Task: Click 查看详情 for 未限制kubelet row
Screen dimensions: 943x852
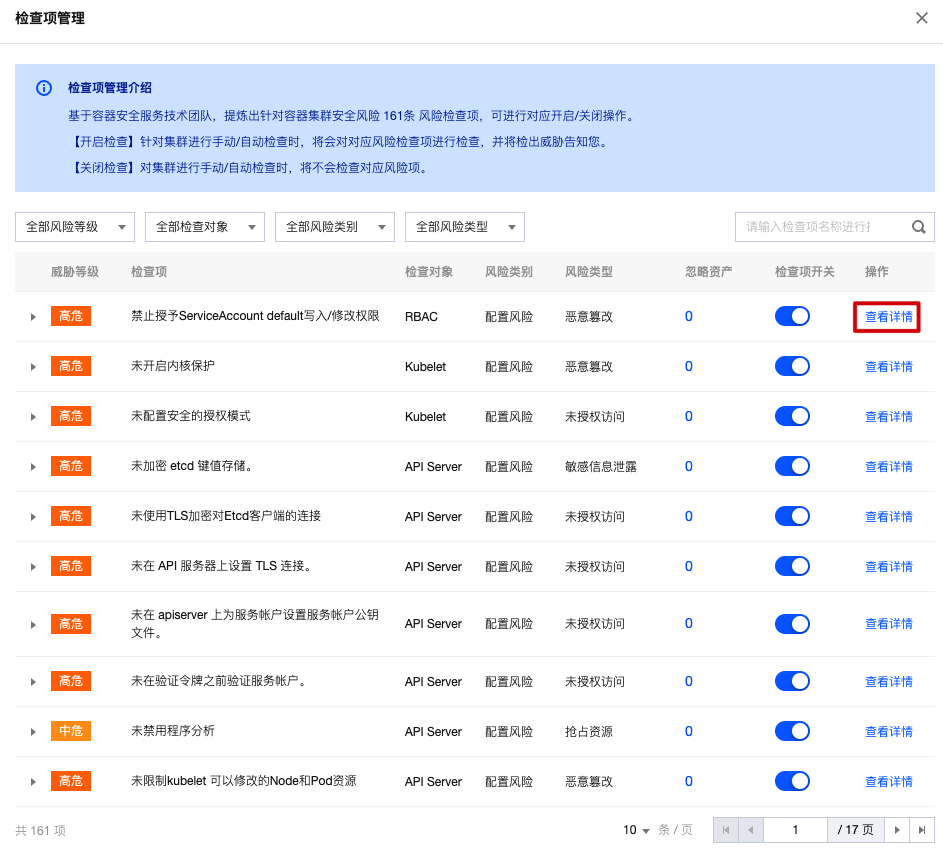Action: [888, 781]
